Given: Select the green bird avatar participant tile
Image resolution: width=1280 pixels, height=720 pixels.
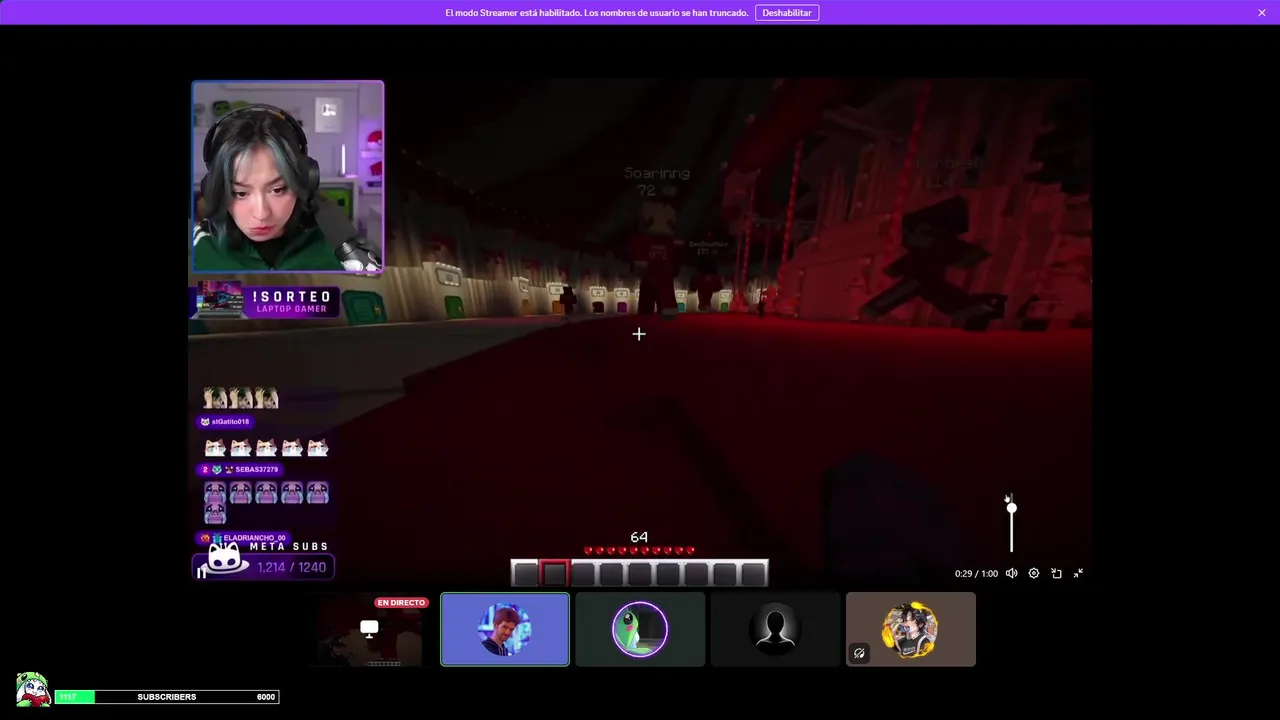Looking at the screenshot, I should pyautogui.click(x=640, y=629).
